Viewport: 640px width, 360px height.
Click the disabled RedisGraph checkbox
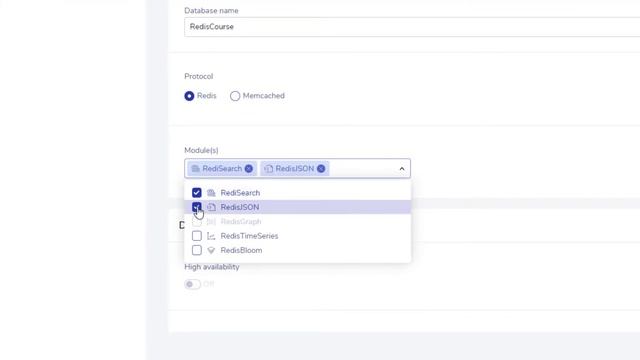[x=197, y=222]
